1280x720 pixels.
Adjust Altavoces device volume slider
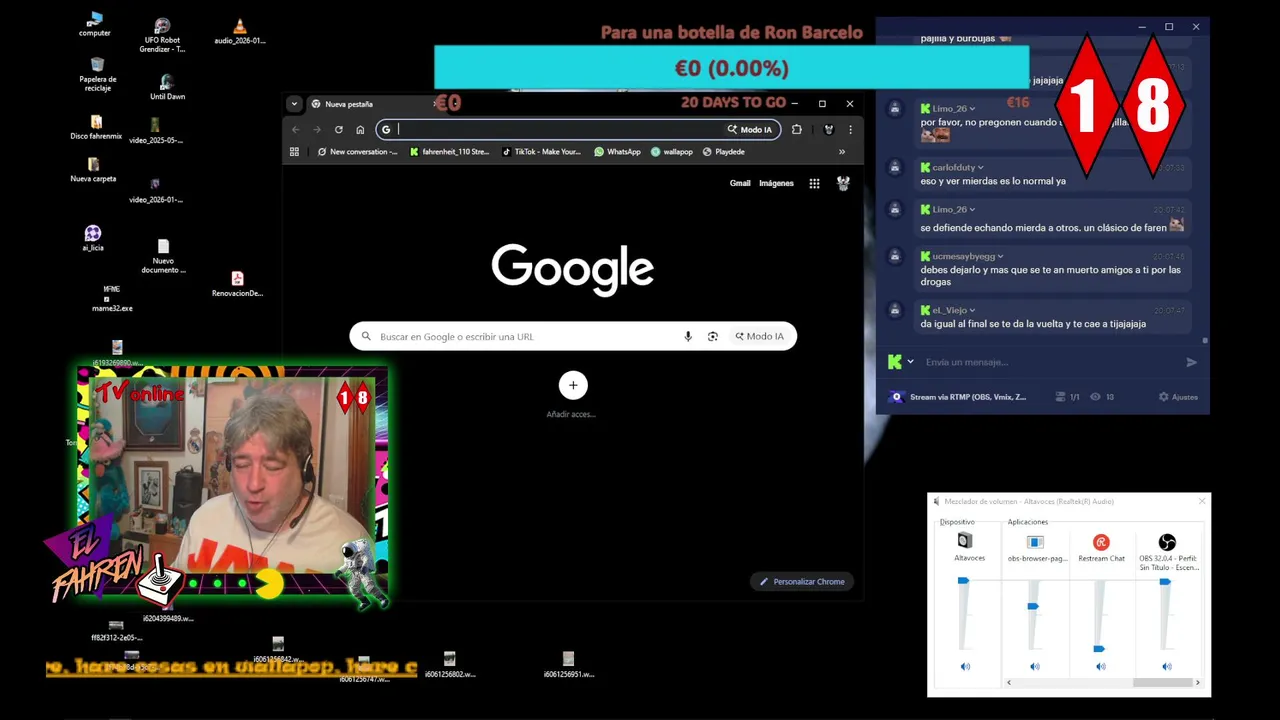[x=963, y=580]
